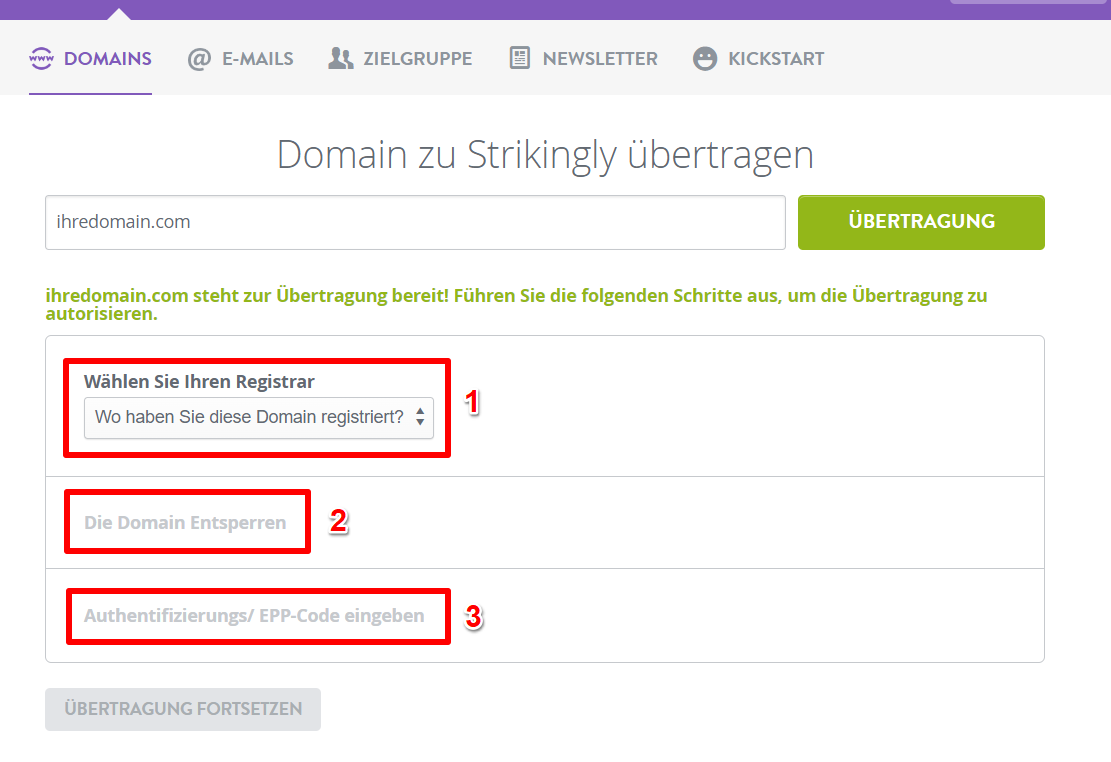Expand the Die Domain Entsperren step
This screenshot has width=1111, height=762.
(185, 522)
